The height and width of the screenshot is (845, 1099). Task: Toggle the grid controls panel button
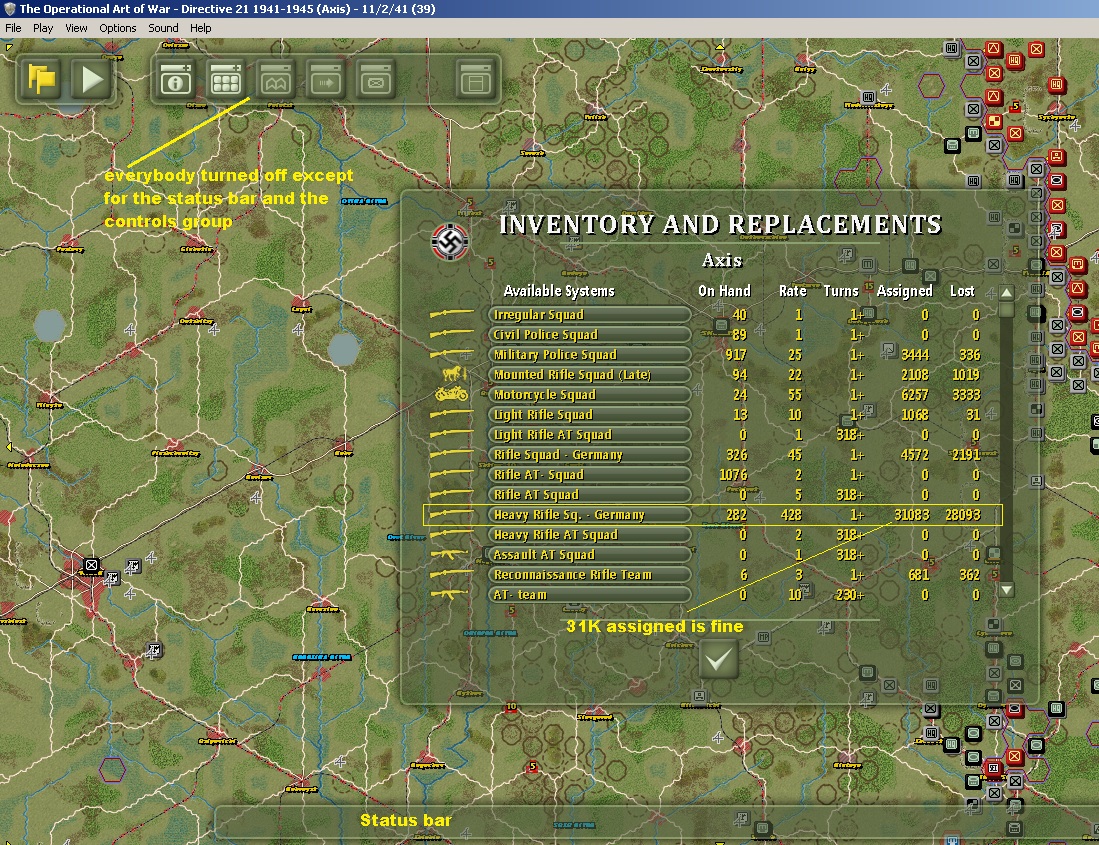point(226,79)
